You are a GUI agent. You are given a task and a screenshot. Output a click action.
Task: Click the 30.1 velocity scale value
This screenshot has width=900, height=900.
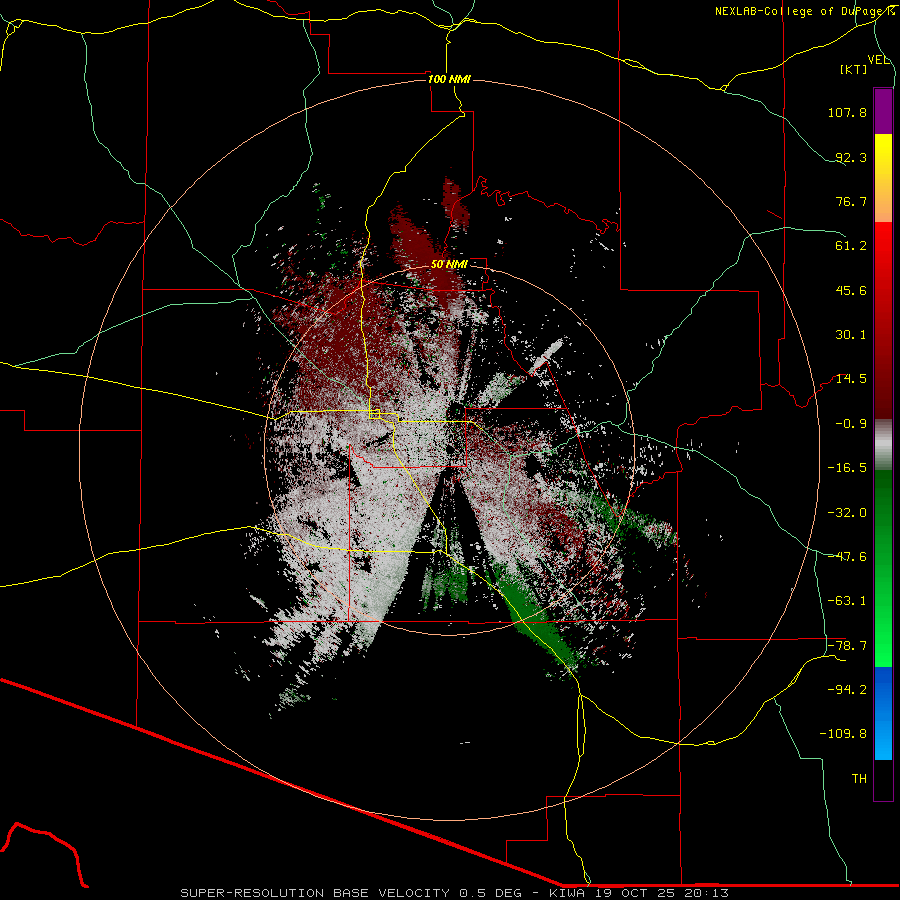click(851, 335)
